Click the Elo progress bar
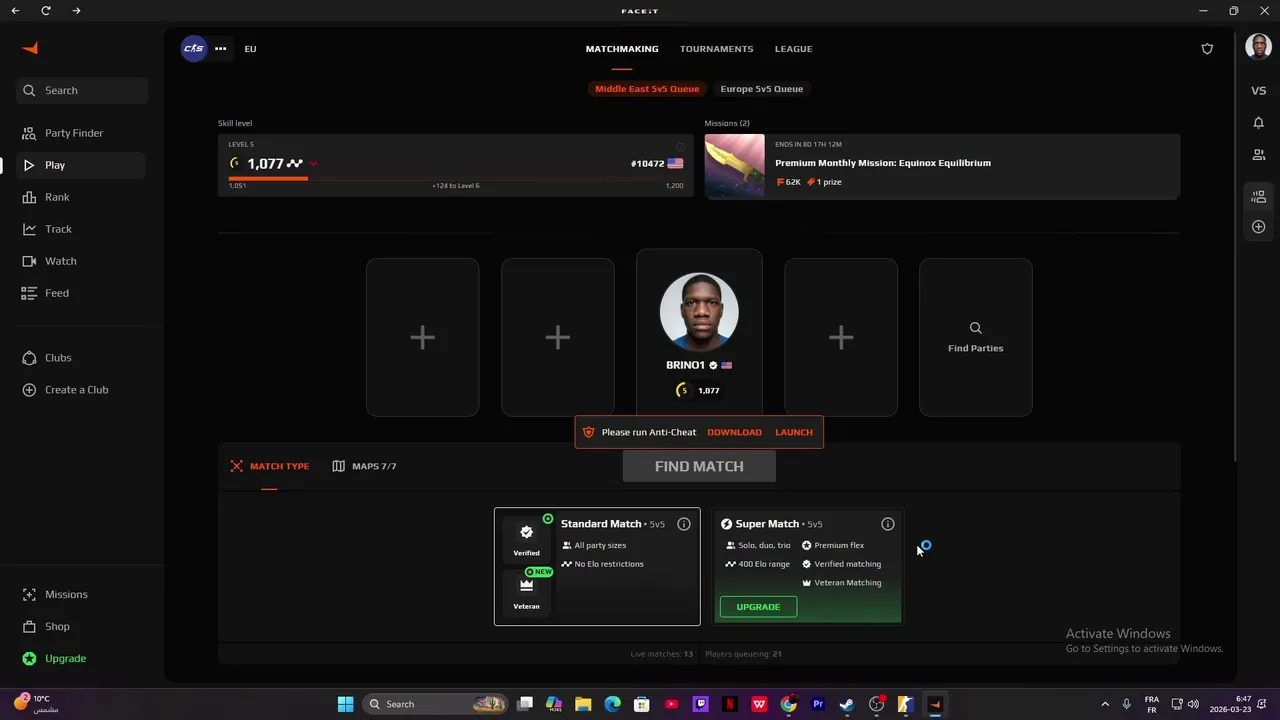The width and height of the screenshot is (1280, 720). [x=456, y=178]
